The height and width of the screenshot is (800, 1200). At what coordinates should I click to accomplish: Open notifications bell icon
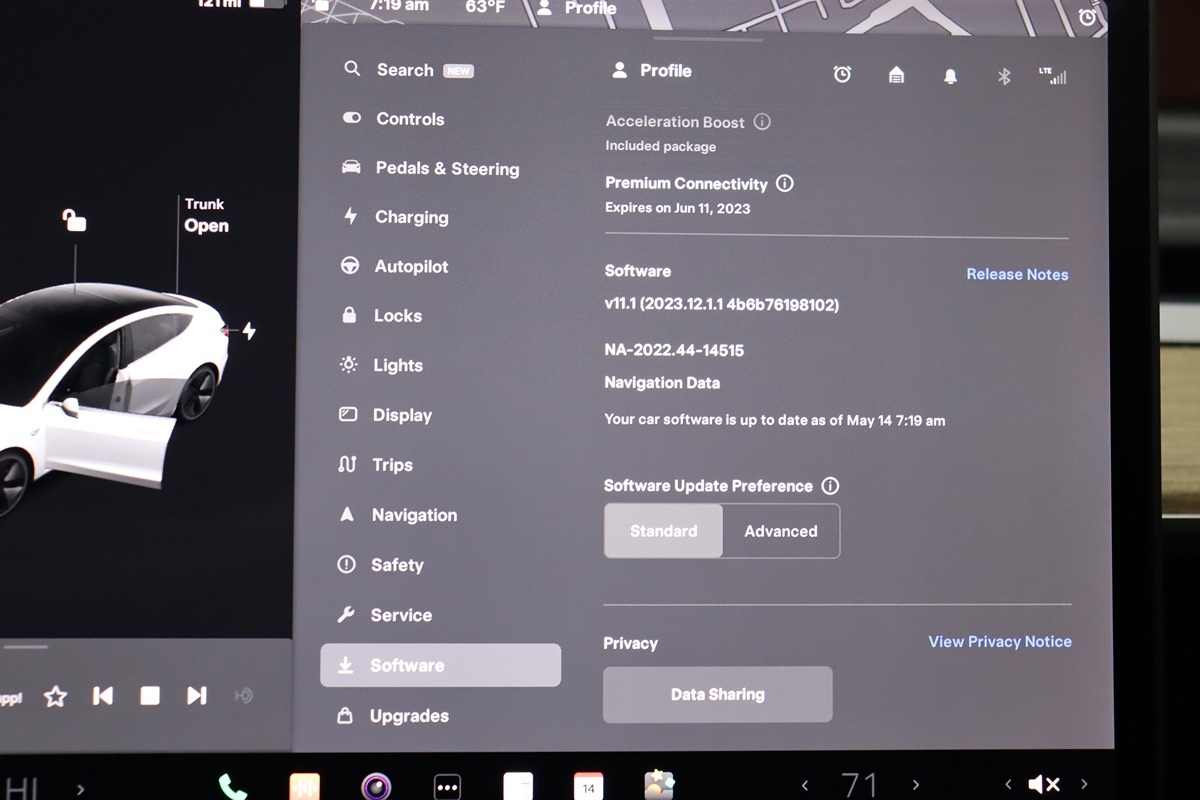coord(950,76)
